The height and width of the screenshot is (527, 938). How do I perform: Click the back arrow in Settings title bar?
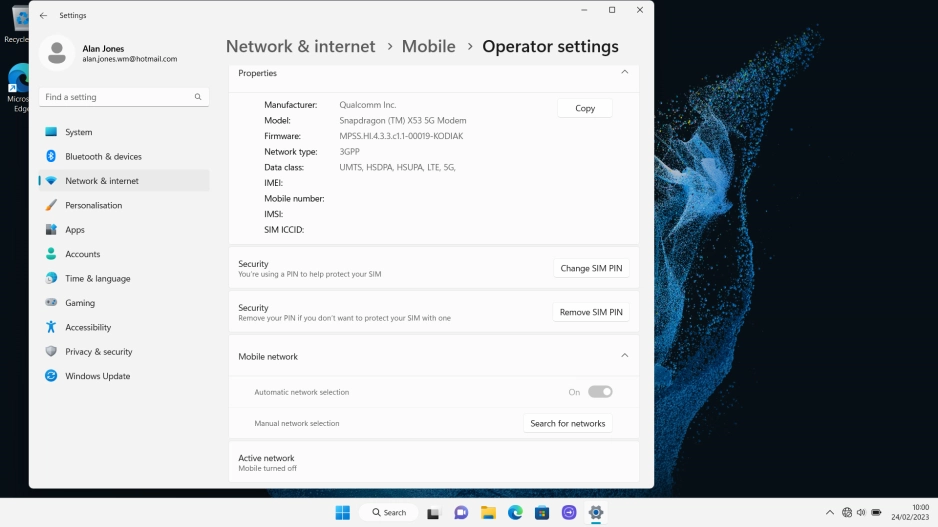tap(43, 15)
